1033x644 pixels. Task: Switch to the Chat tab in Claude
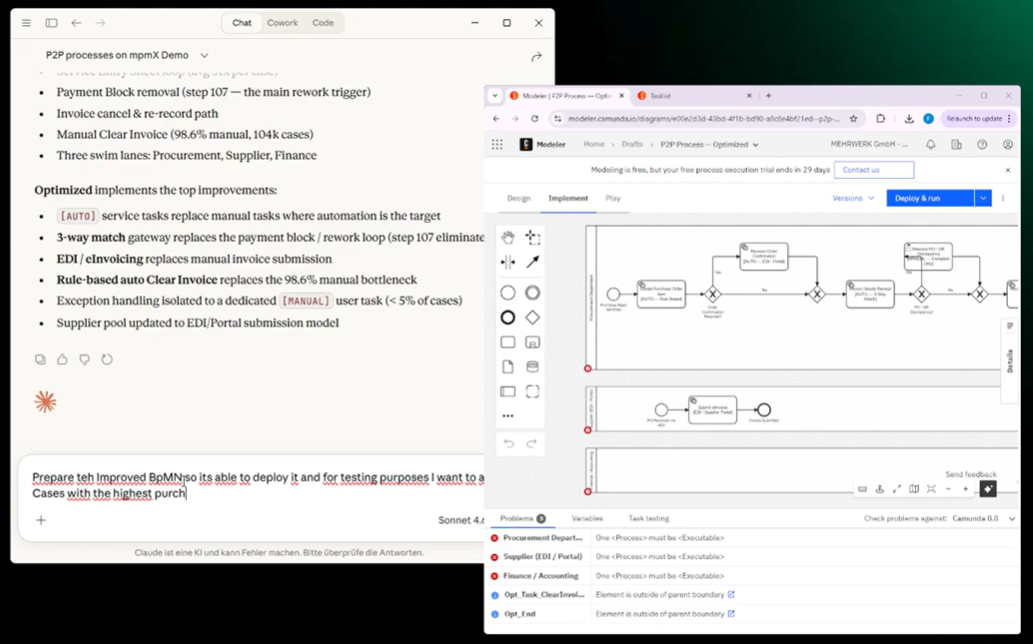point(242,22)
